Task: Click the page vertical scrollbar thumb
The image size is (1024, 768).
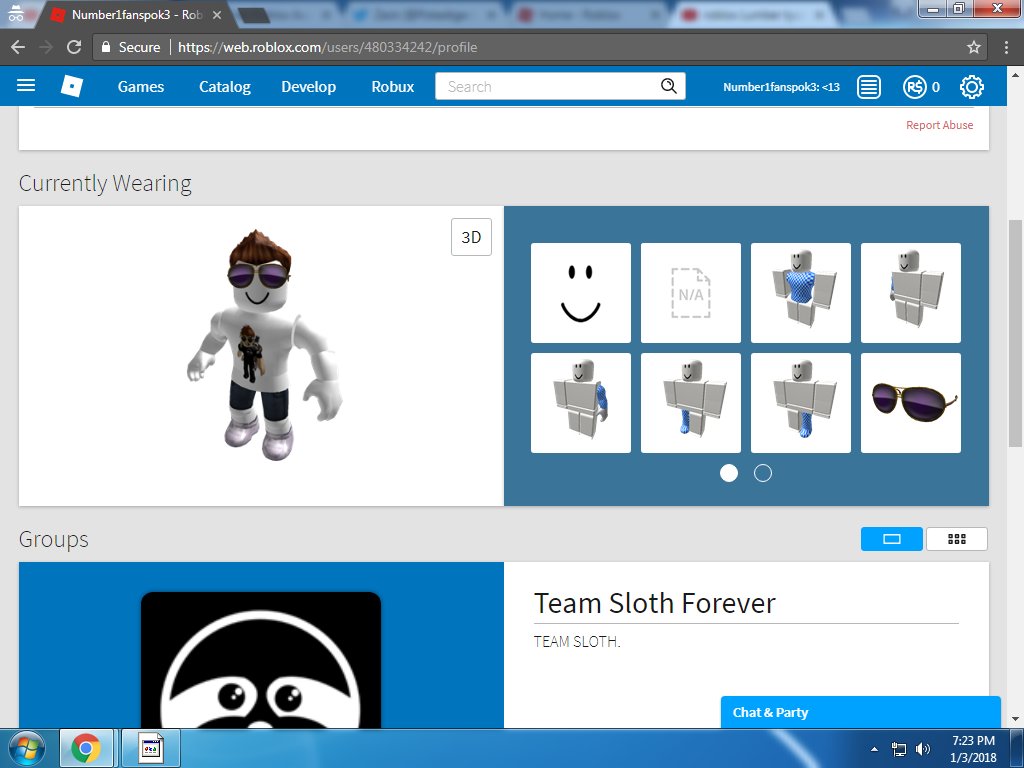Action: pos(1016,333)
